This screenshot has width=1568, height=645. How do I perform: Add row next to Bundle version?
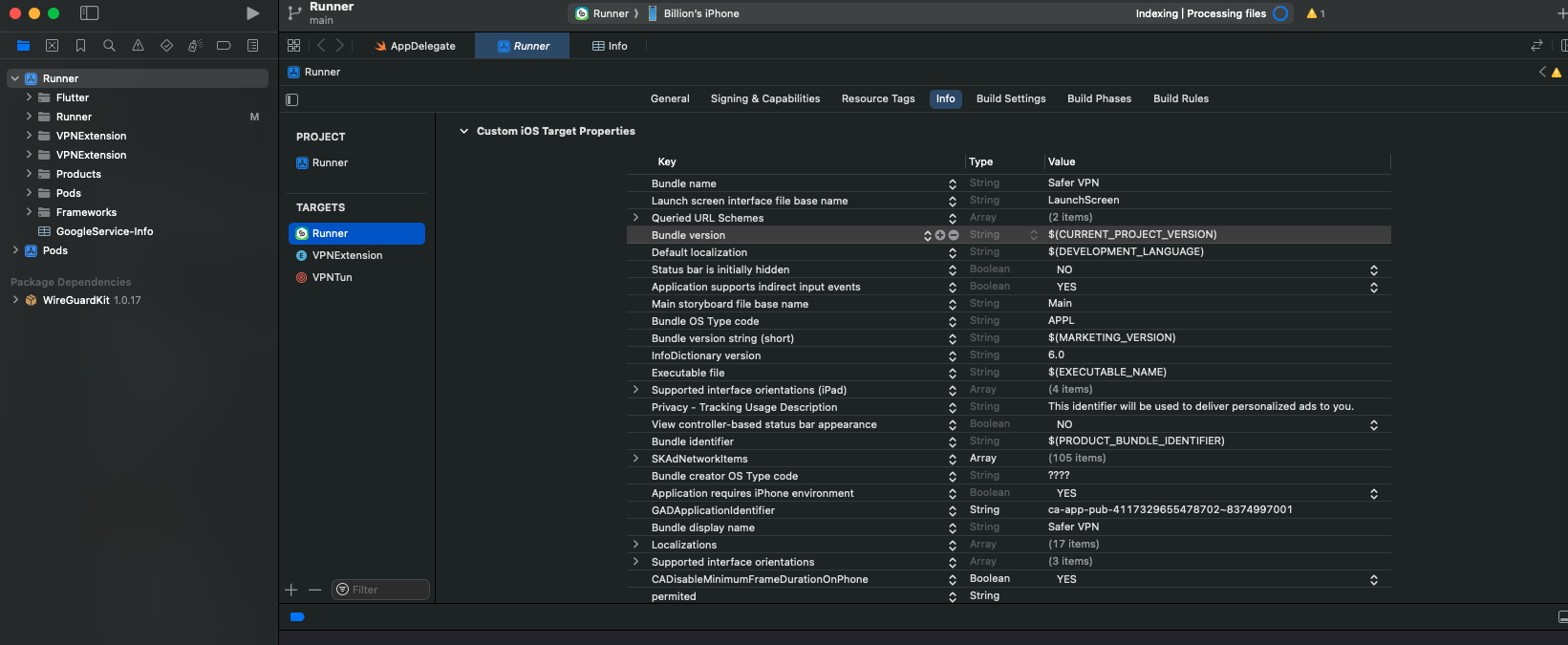940,235
